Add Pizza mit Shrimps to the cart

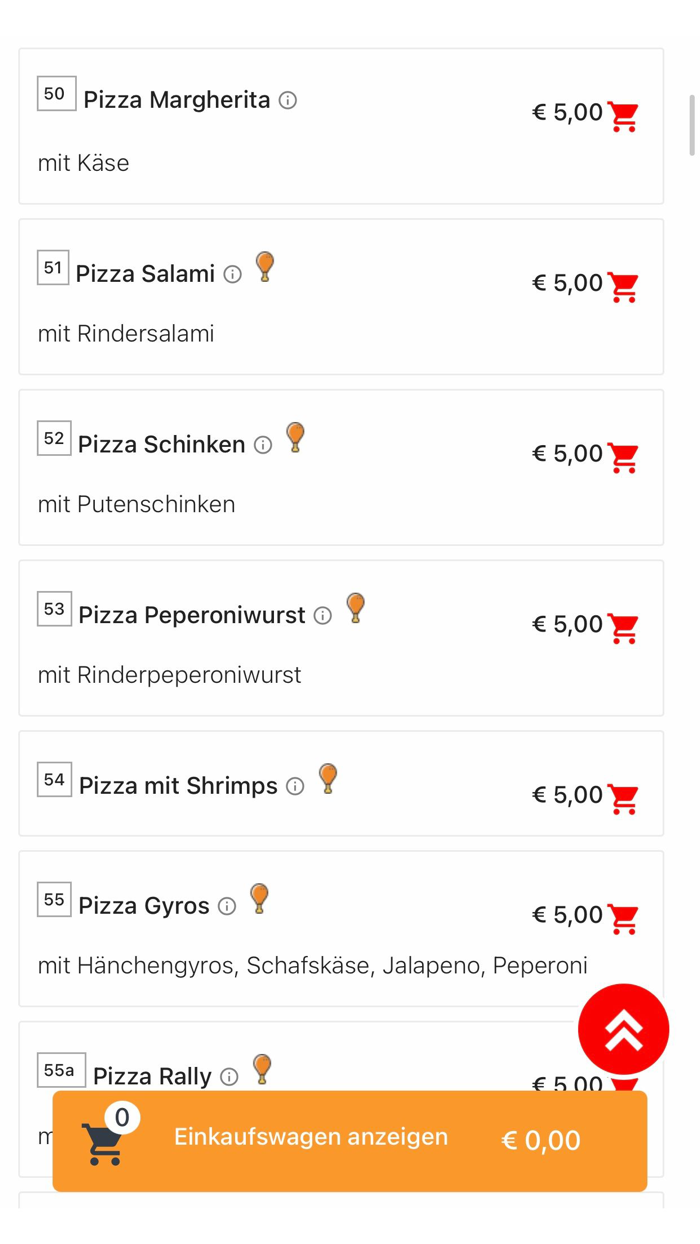(x=623, y=798)
